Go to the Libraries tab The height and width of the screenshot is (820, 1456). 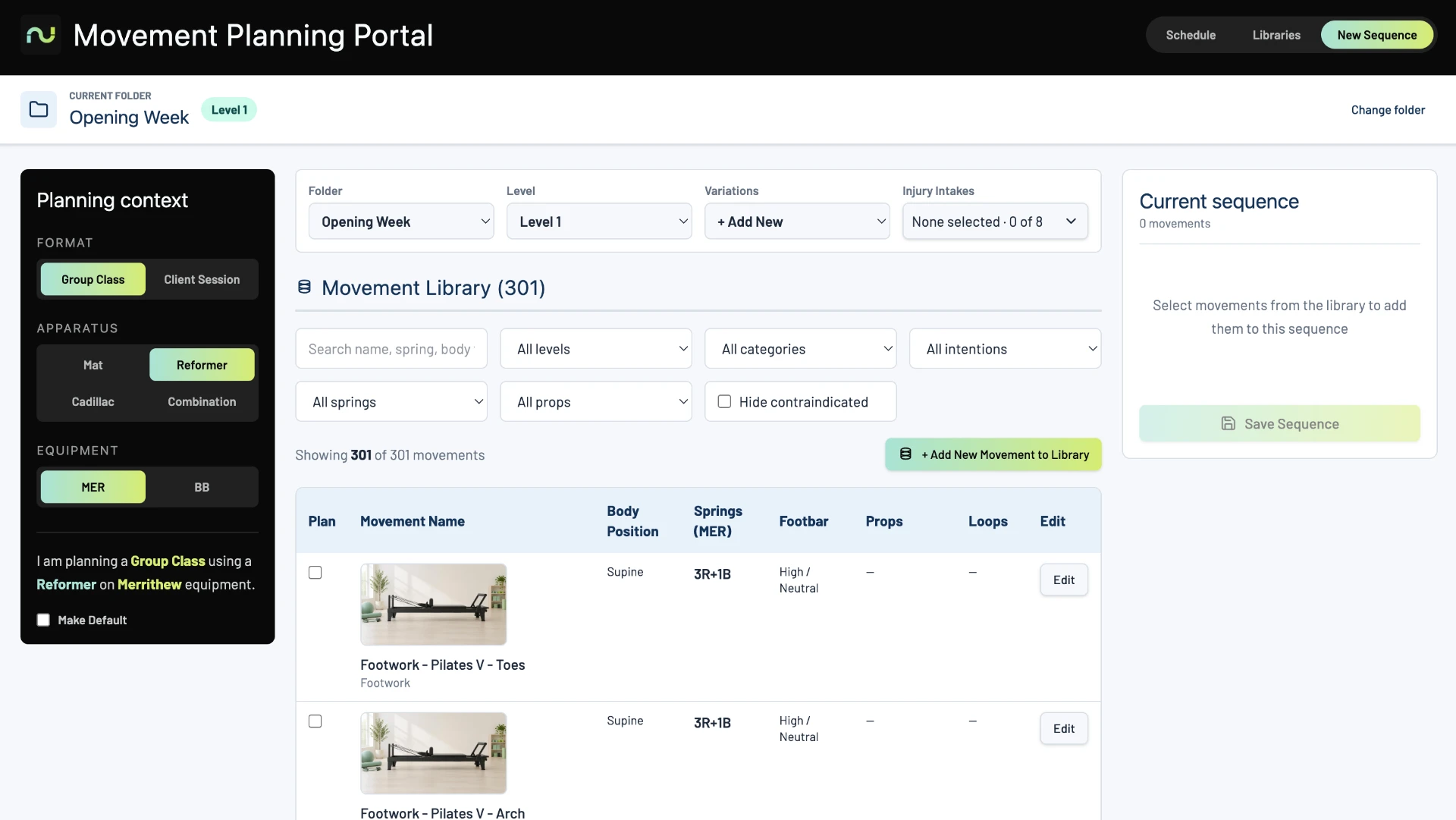click(x=1276, y=35)
